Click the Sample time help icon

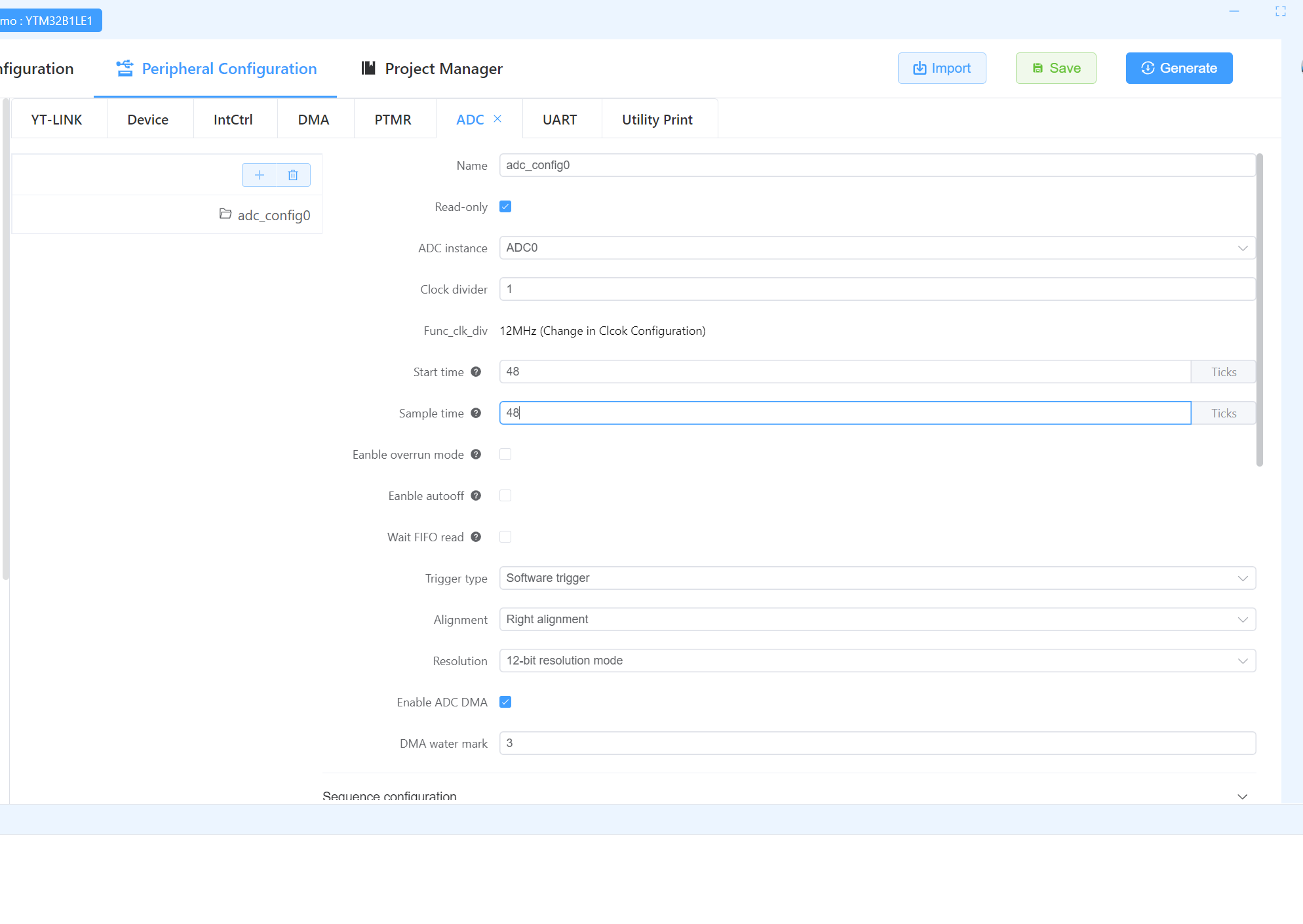tap(476, 413)
